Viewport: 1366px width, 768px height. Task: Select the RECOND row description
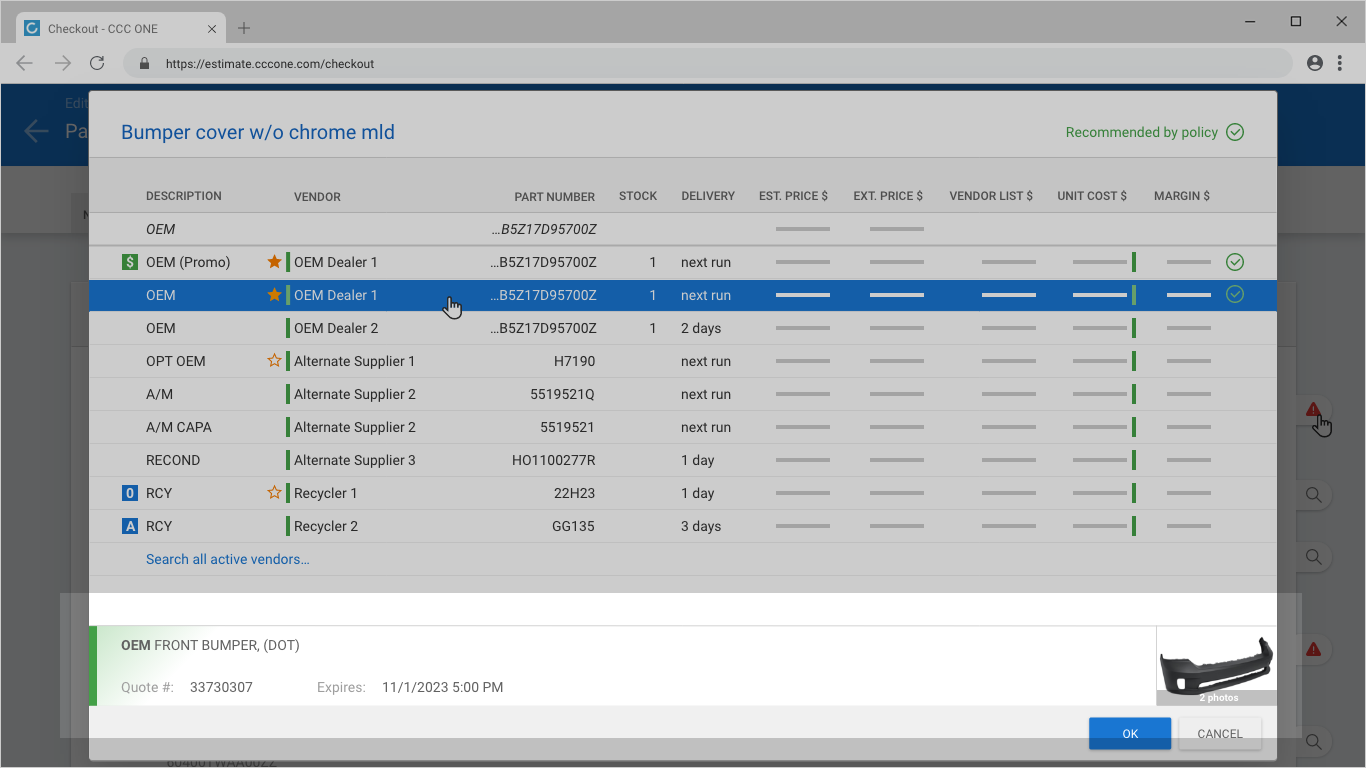(x=173, y=460)
